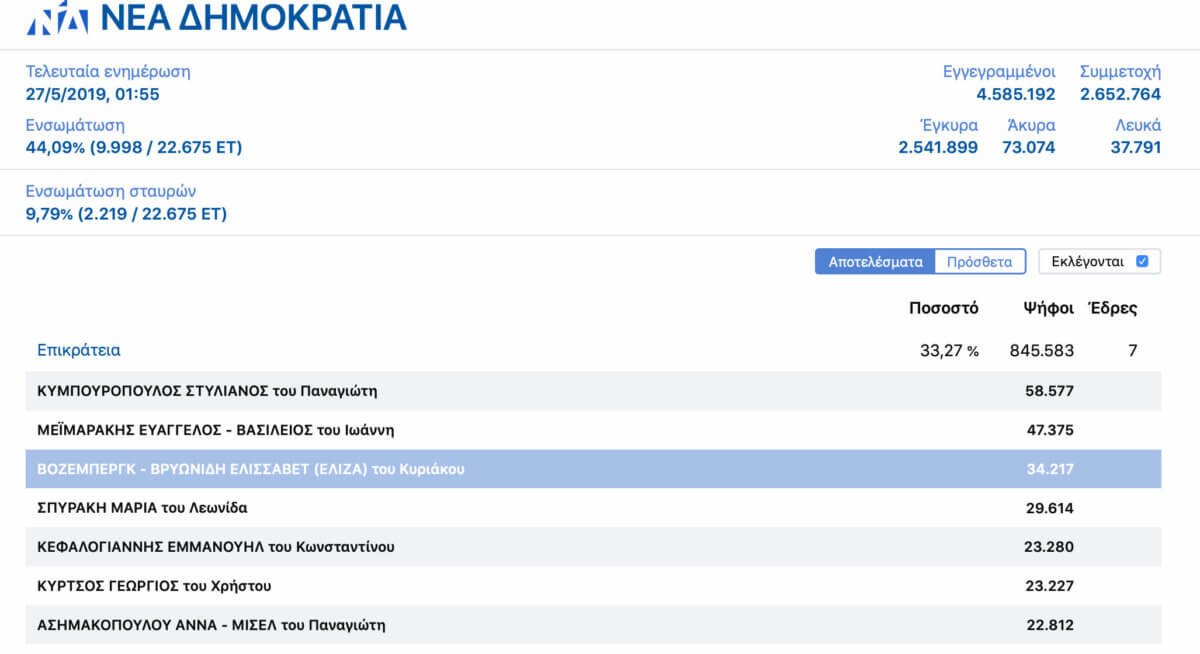Click the Έδρες column header
The image size is (1200, 654).
coord(1112,308)
